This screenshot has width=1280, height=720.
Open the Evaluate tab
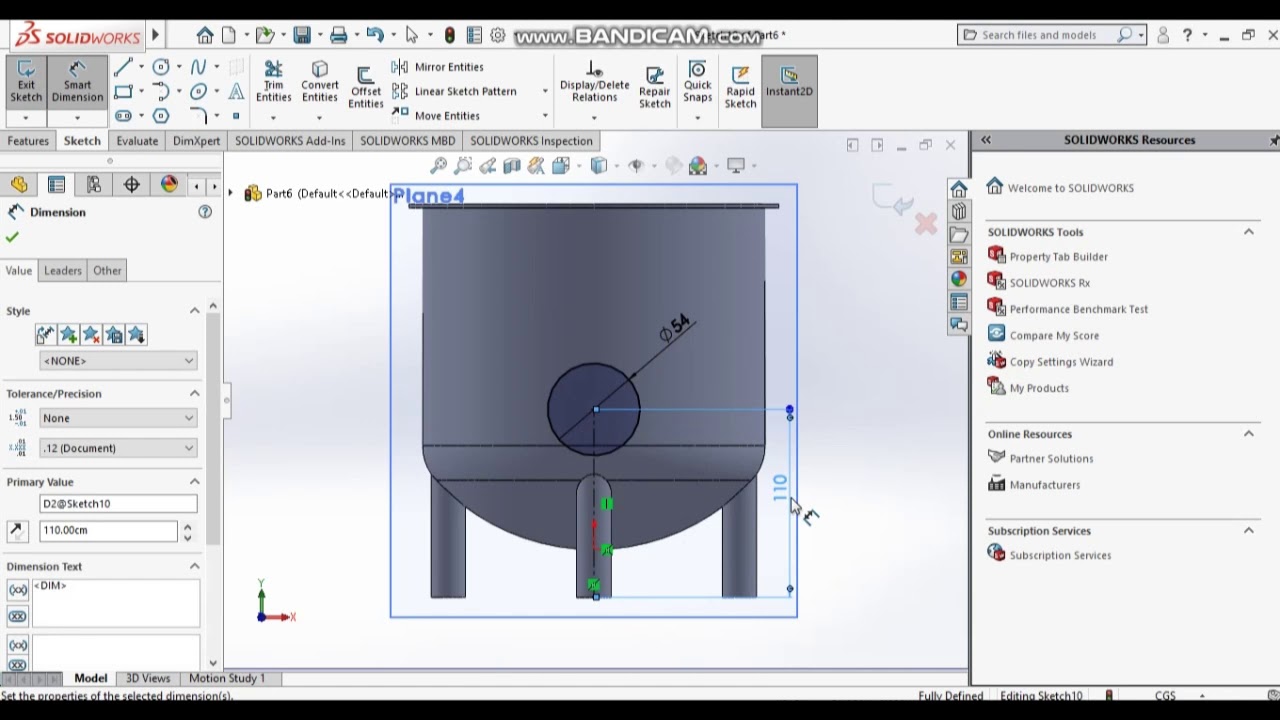point(137,141)
